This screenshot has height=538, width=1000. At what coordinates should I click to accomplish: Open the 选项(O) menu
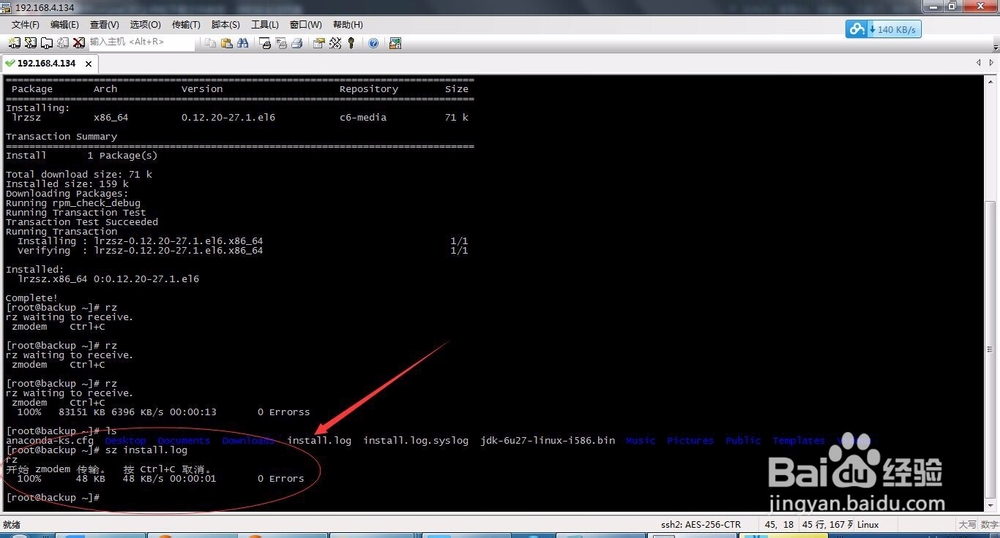[x=145, y=24]
